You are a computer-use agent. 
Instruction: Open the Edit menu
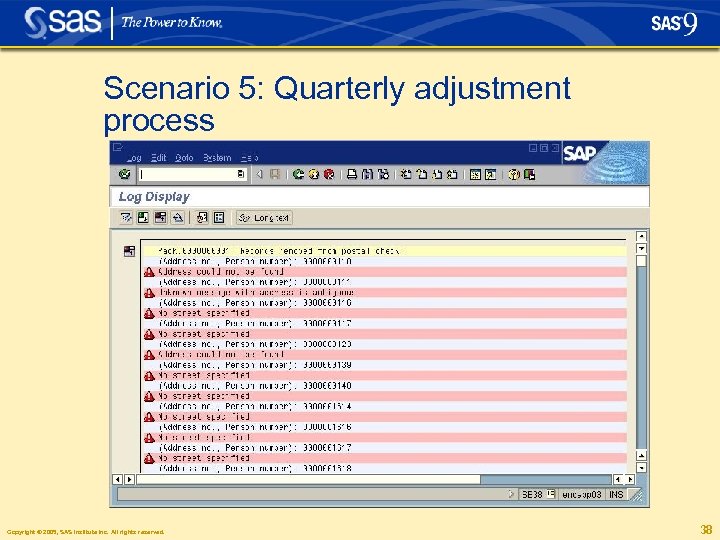click(158, 158)
